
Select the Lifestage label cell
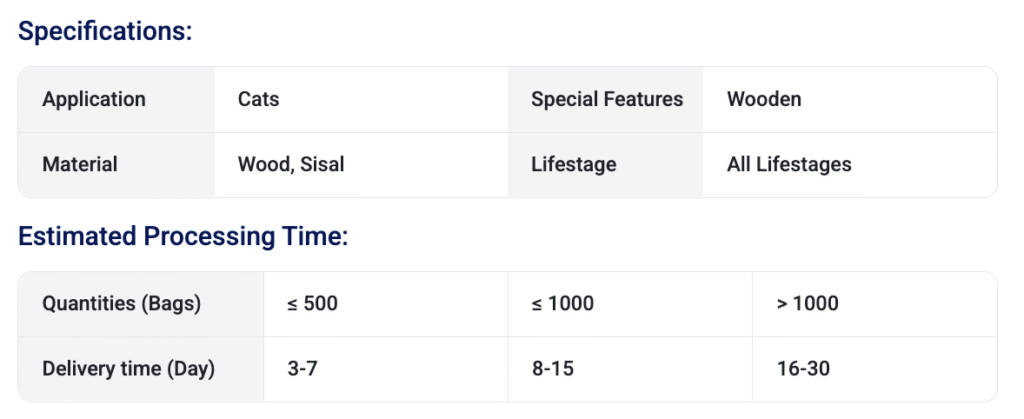574,164
